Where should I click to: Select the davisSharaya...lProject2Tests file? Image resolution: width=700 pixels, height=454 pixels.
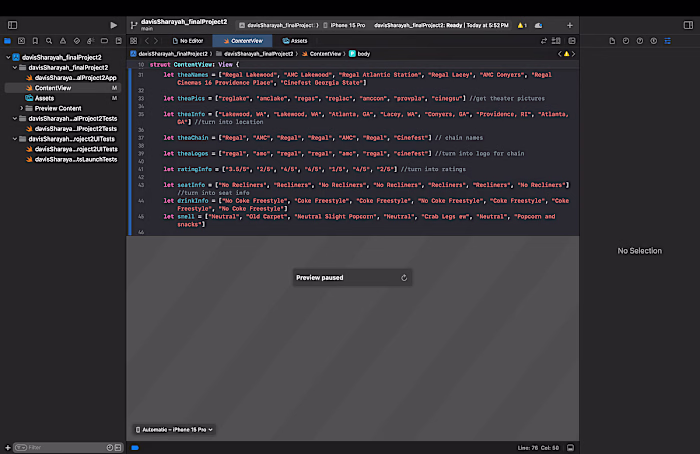[71, 129]
